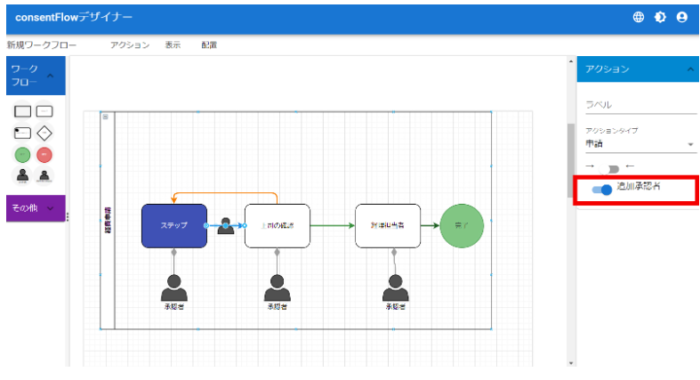Select the blue ステップ node

(174, 226)
